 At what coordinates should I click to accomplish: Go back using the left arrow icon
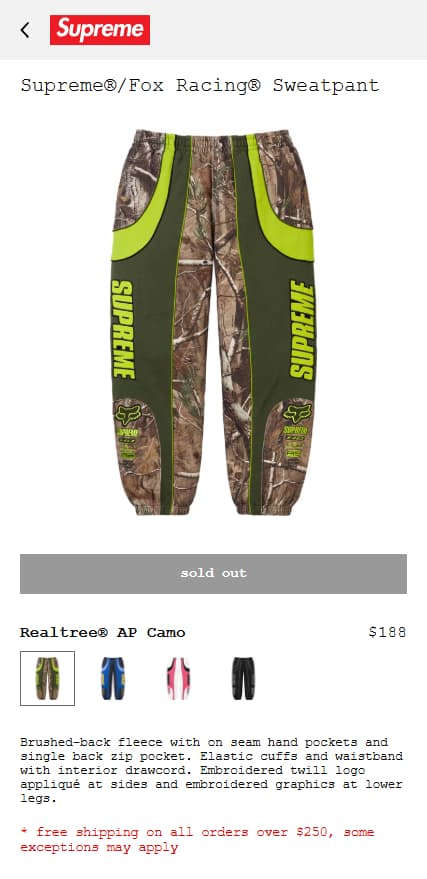point(25,30)
